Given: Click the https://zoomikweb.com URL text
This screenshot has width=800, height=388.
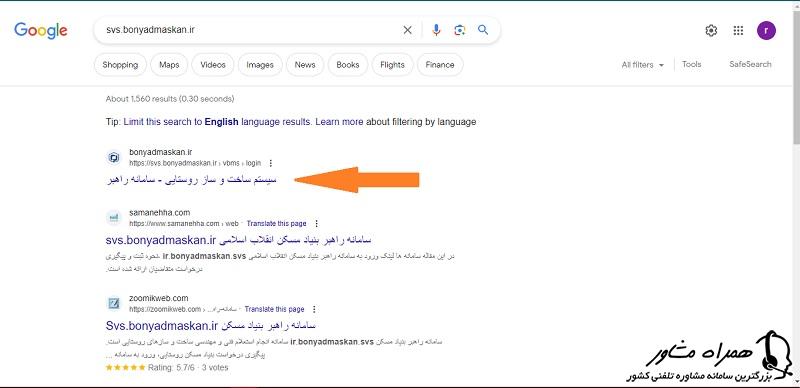Looking at the screenshot, I should pos(165,309).
